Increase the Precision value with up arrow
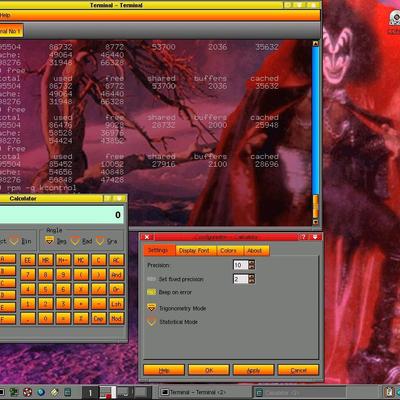The image size is (400, 400). point(252,262)
